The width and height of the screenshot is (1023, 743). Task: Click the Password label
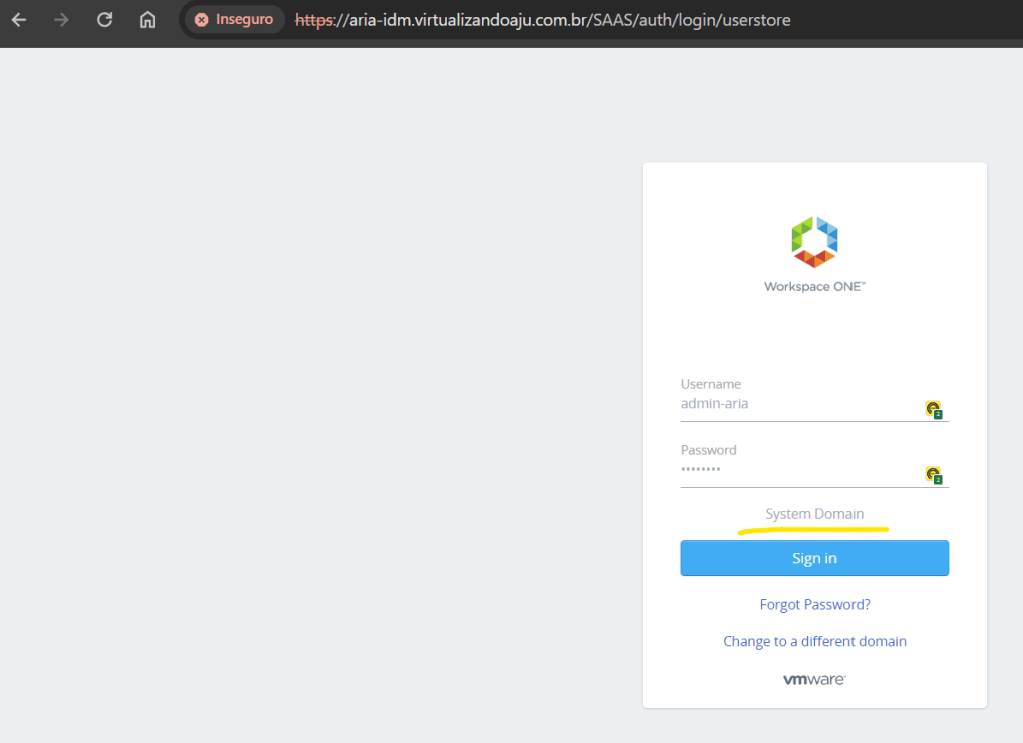click(x=708, y=450)
